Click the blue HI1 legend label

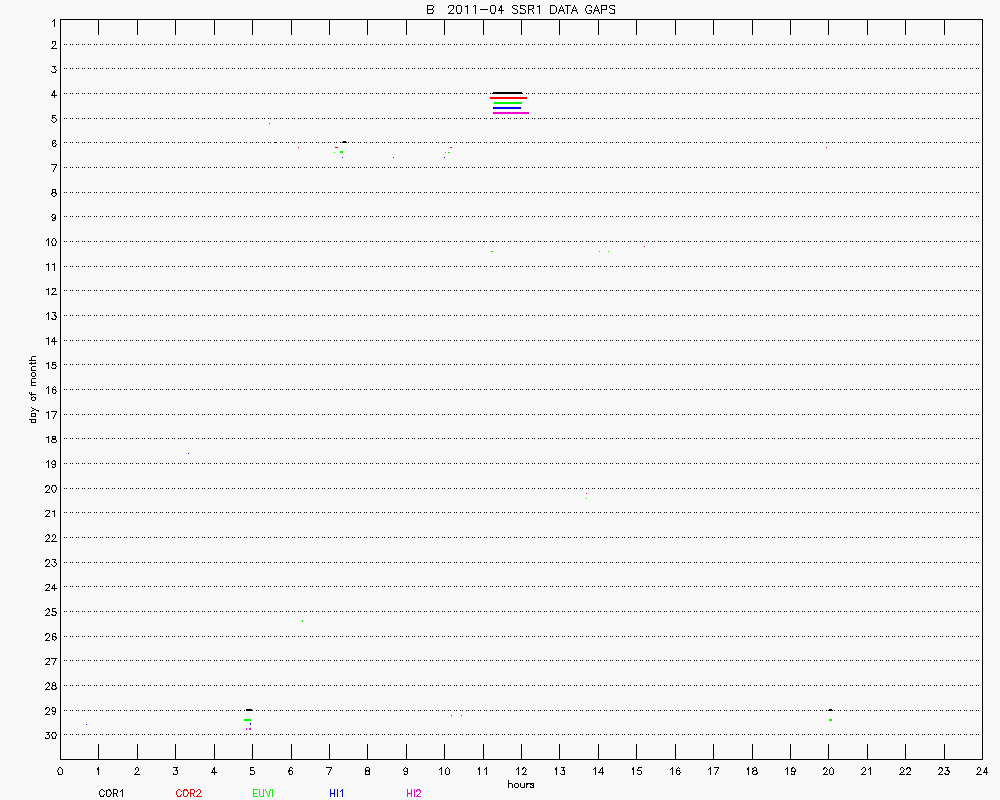pyautogui.click(x=337, y=793)
